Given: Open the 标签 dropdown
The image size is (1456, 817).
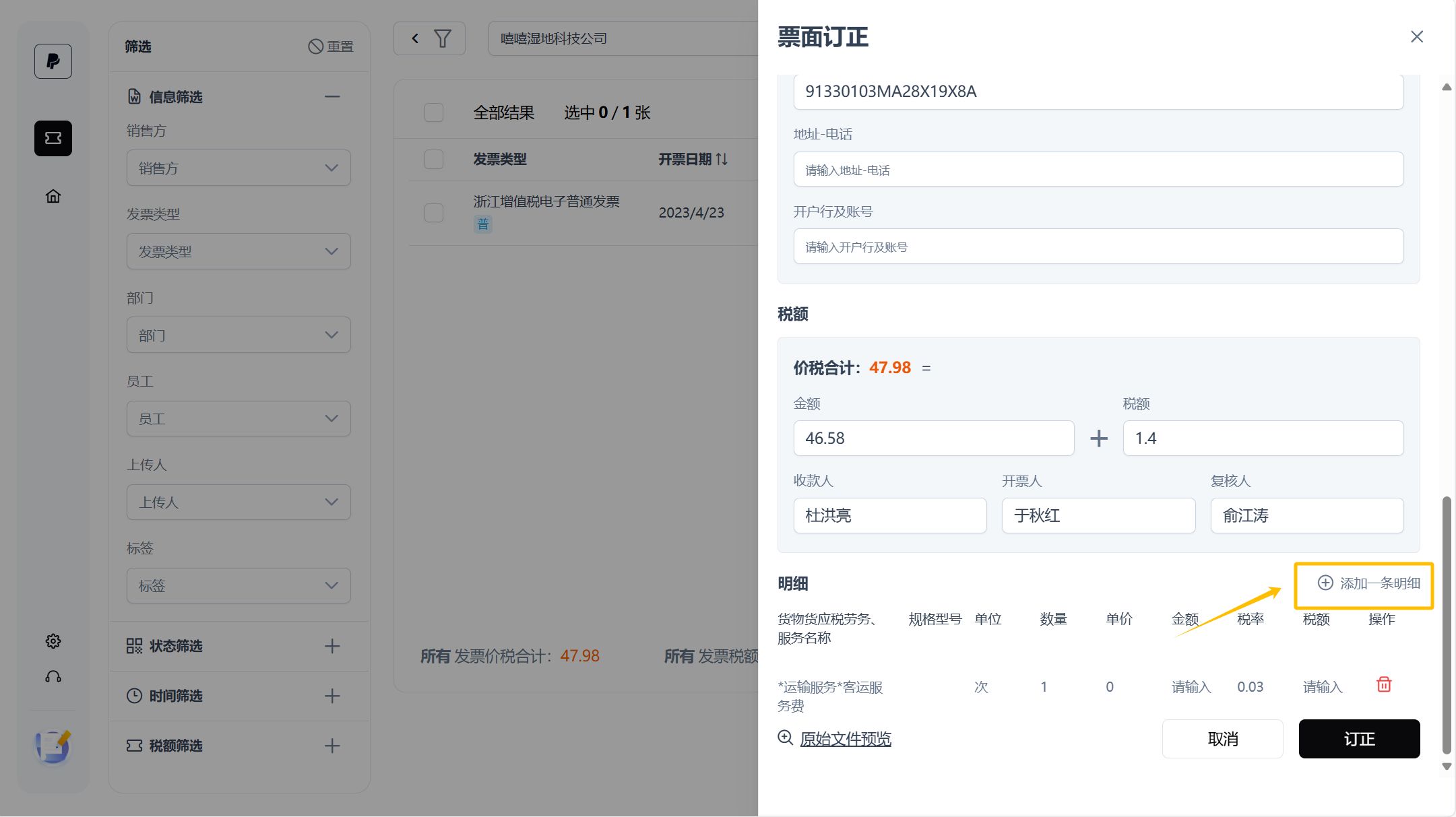Looking at the screenshot, I should pyautogui.click(x=239, y=585).
